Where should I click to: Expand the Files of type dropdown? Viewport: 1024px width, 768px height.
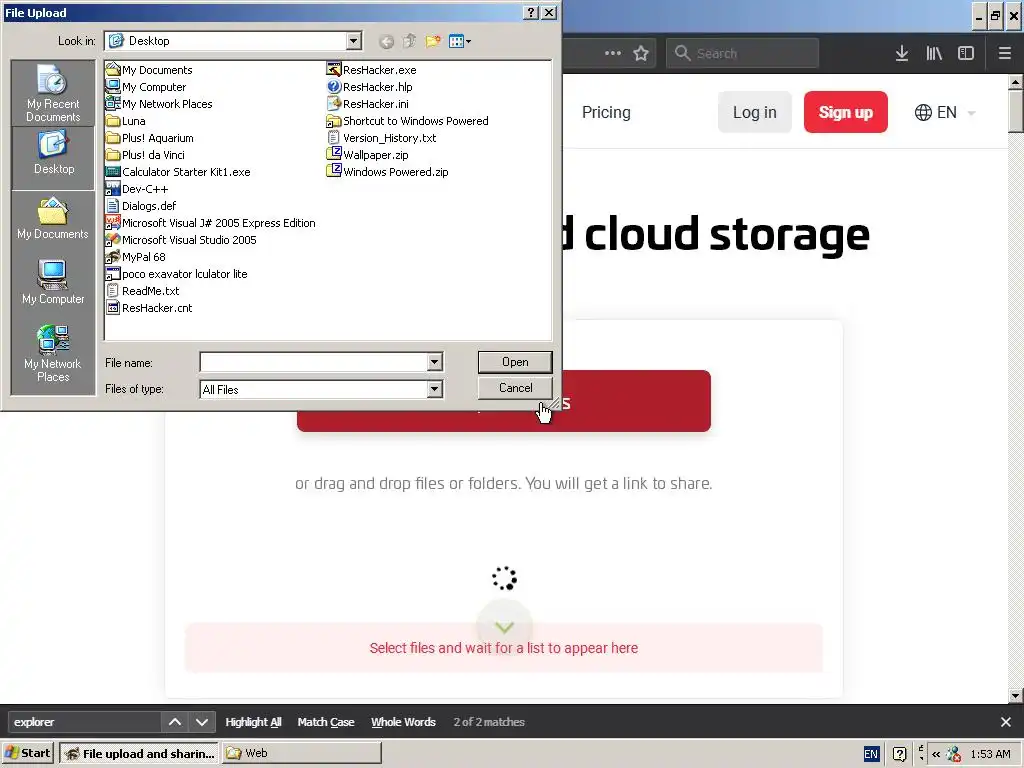click(x=434, y=389)
